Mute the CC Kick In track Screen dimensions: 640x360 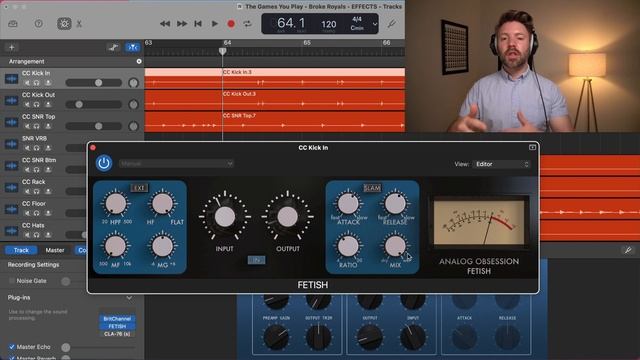coord(27,83)
